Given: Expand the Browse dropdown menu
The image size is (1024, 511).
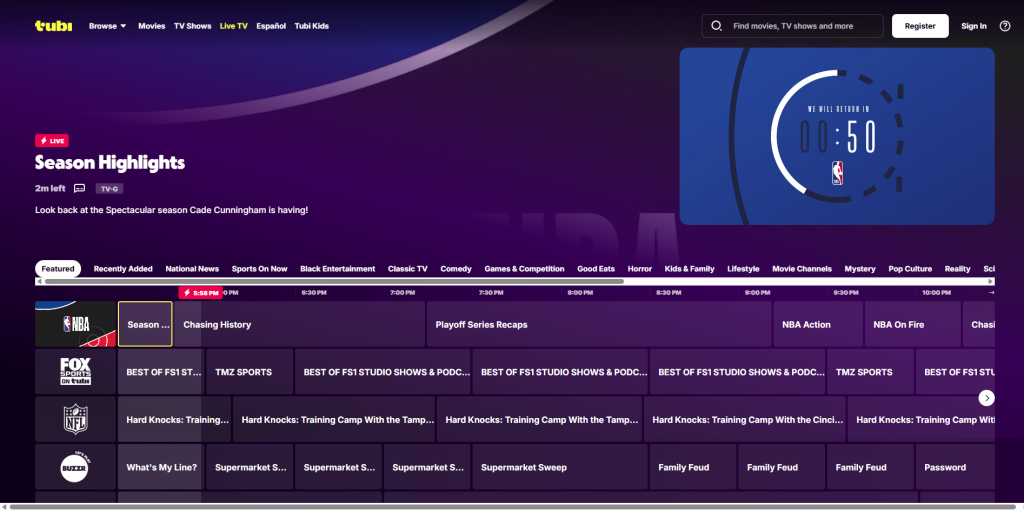Looking at the screenshot, I should (108, 26).
